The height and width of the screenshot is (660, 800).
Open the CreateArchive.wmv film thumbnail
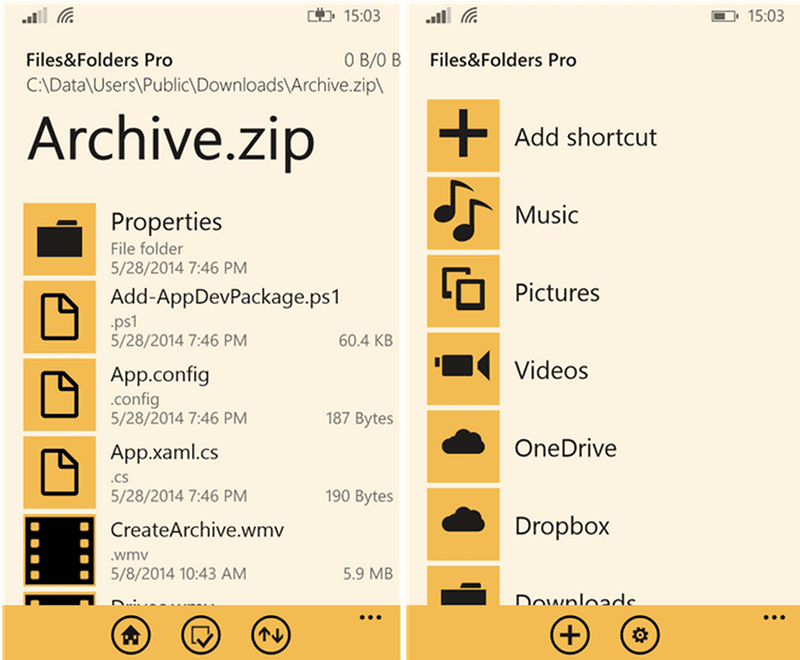point(59,550)
